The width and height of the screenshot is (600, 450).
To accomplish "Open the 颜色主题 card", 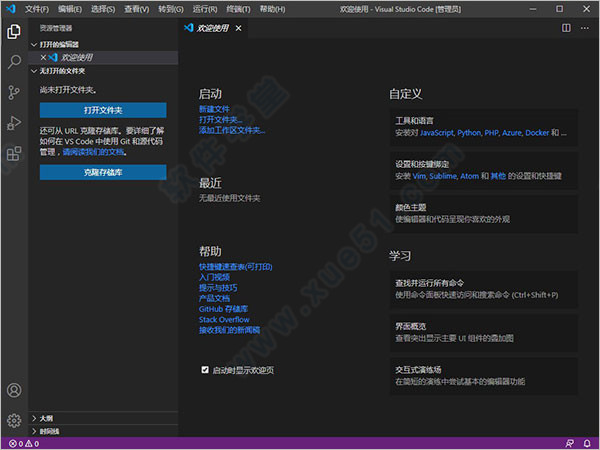I will [x=484, y=214].
